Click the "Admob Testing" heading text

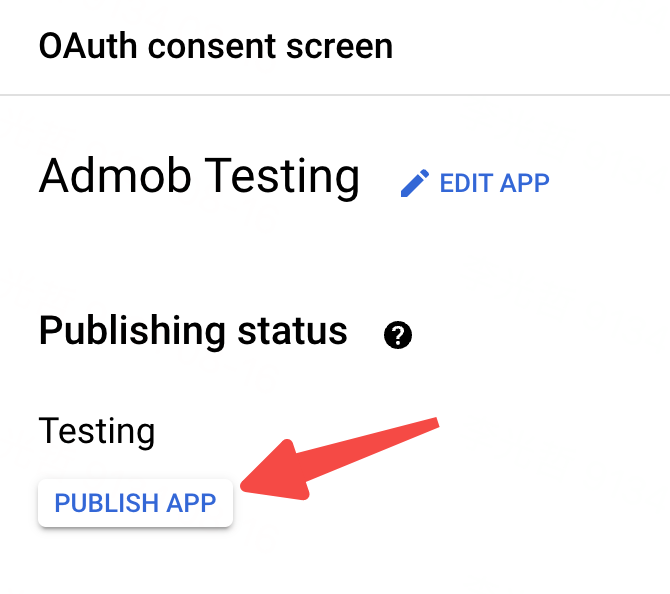pyautogui.click(x=199, y=177)
